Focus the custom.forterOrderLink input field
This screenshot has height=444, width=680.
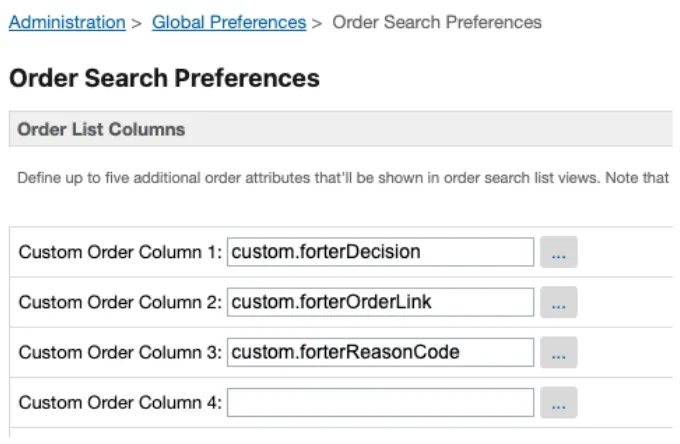380,302
